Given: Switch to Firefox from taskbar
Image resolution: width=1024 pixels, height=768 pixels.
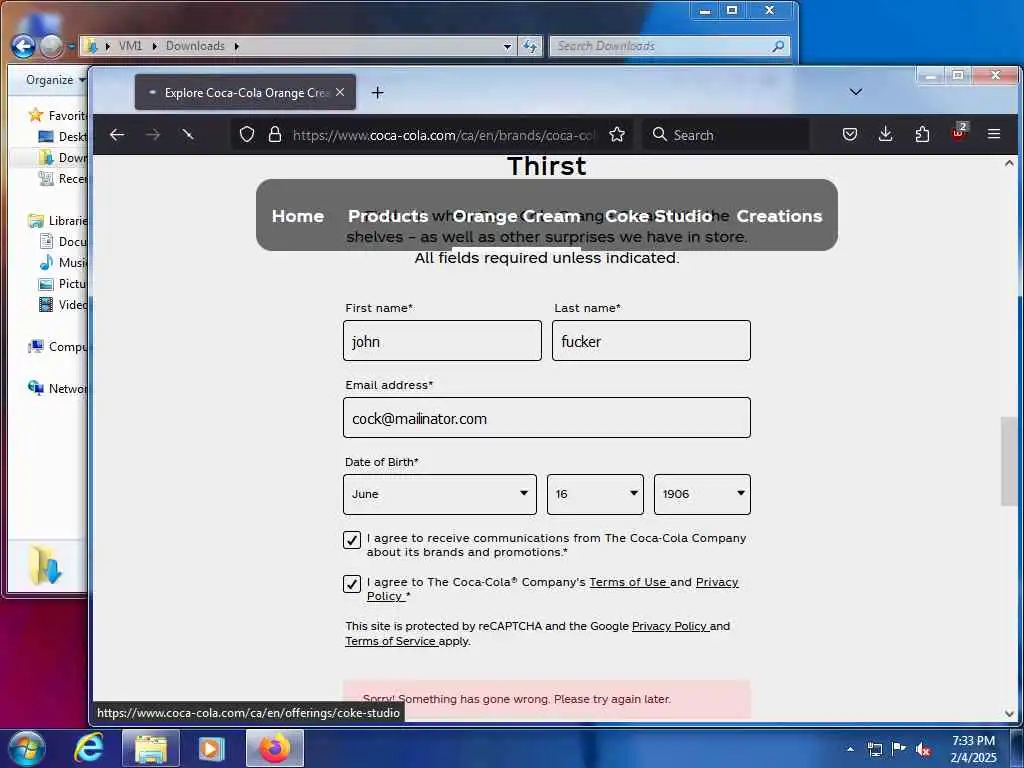Looking at the screenshot, I should click(275, 748).
